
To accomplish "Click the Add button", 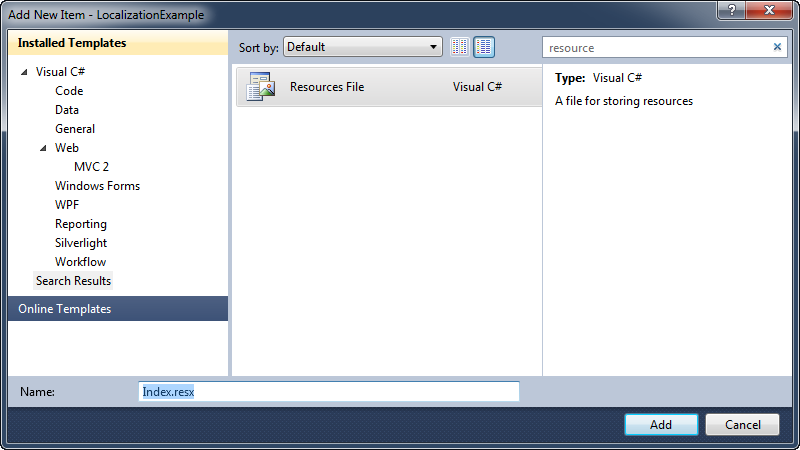I will click(661, 424).
